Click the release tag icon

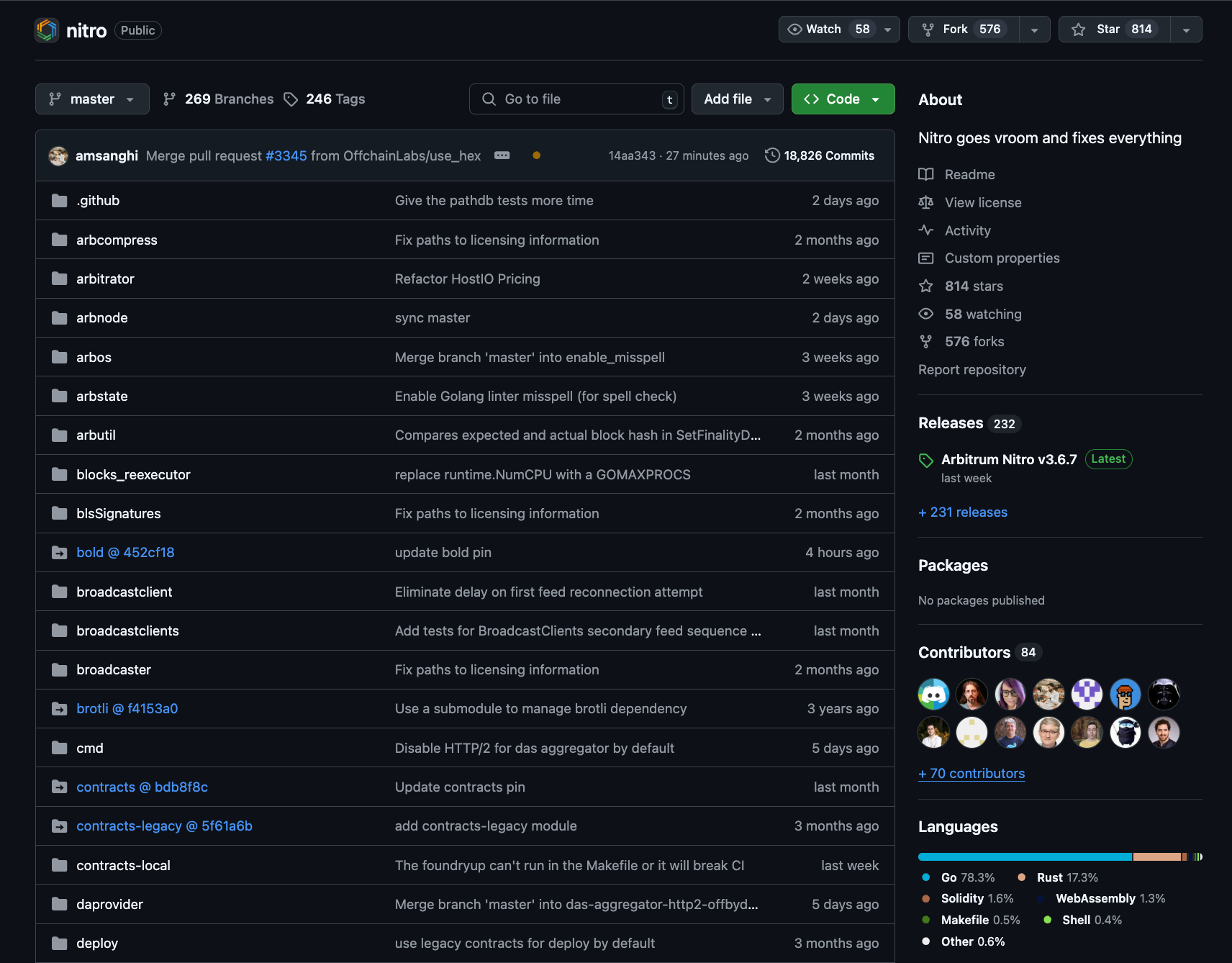926,460
